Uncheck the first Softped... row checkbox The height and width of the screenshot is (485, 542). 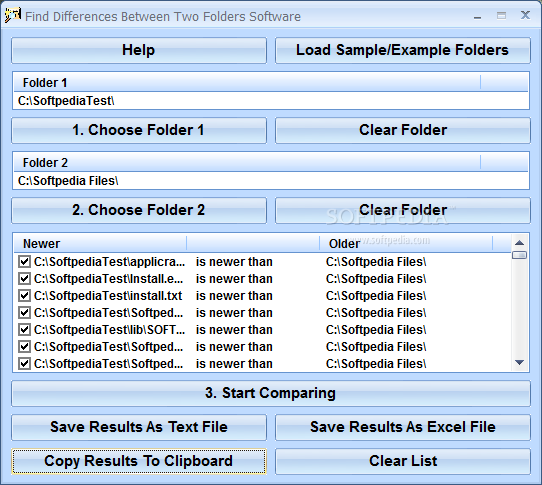[24, 313]
